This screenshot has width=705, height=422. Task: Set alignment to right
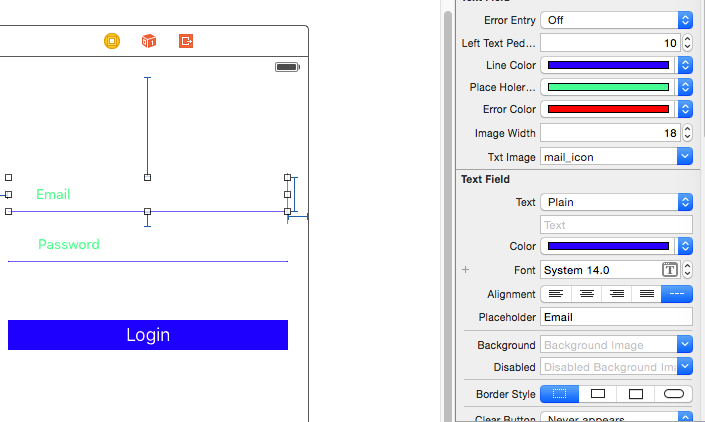tap(616, 294)
